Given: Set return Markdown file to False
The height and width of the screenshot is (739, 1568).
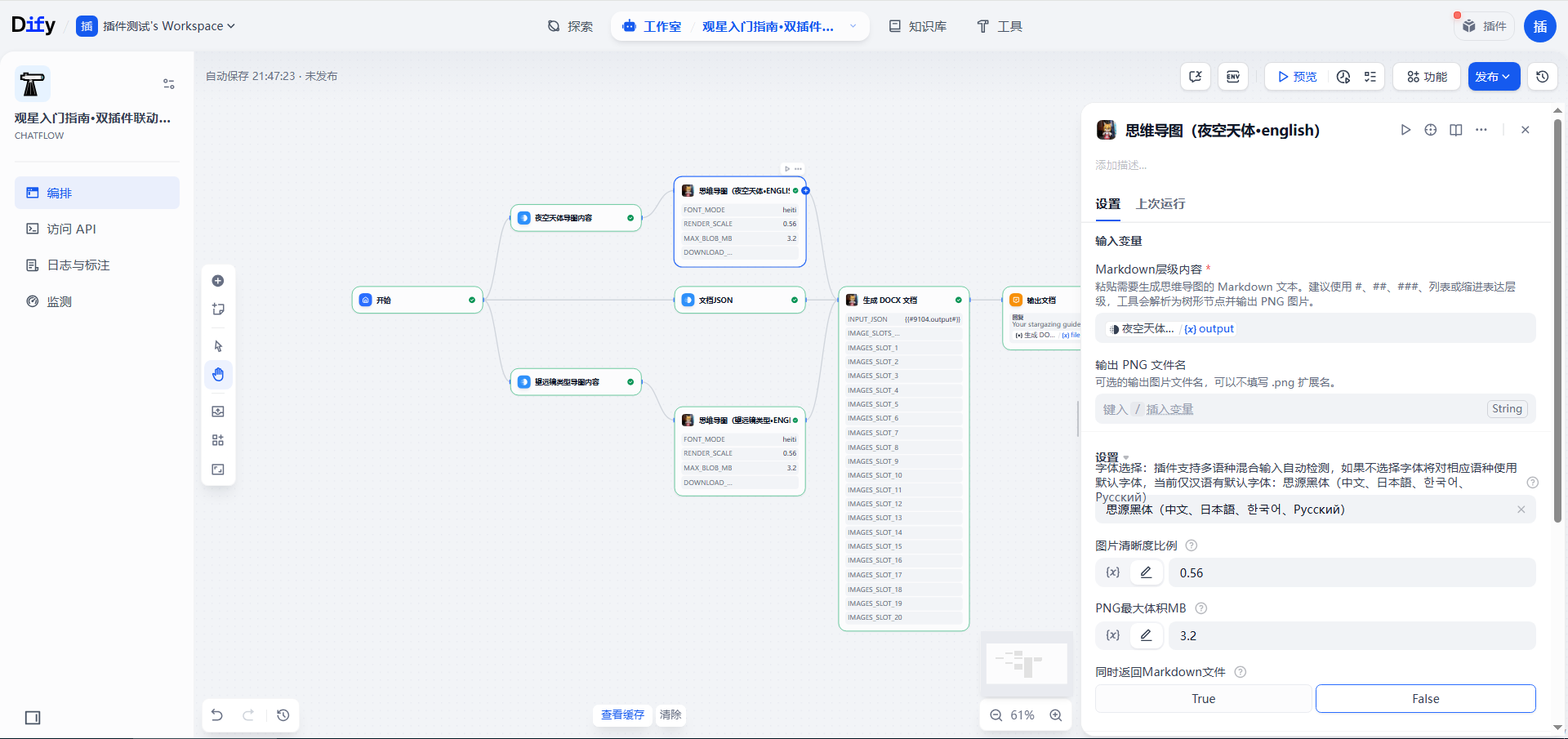Looking at the screenshot, I should pyautogui.click(x=1426, y=699).
